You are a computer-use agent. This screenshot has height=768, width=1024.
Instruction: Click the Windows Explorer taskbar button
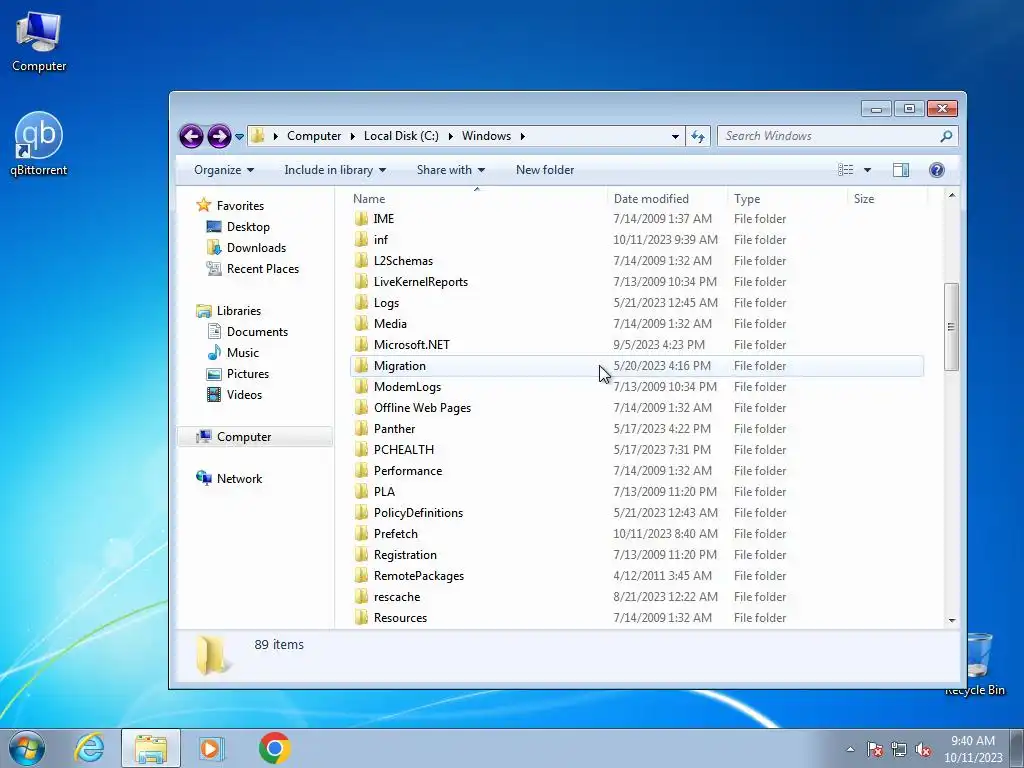[x=151, y=748]
